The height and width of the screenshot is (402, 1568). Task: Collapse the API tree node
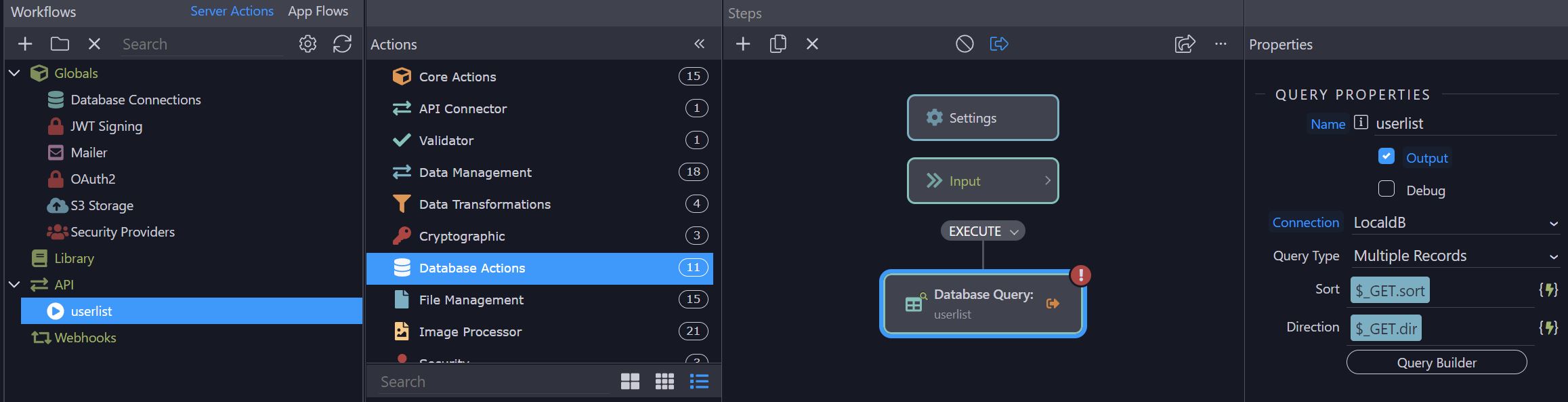click(x=14, y=285)
